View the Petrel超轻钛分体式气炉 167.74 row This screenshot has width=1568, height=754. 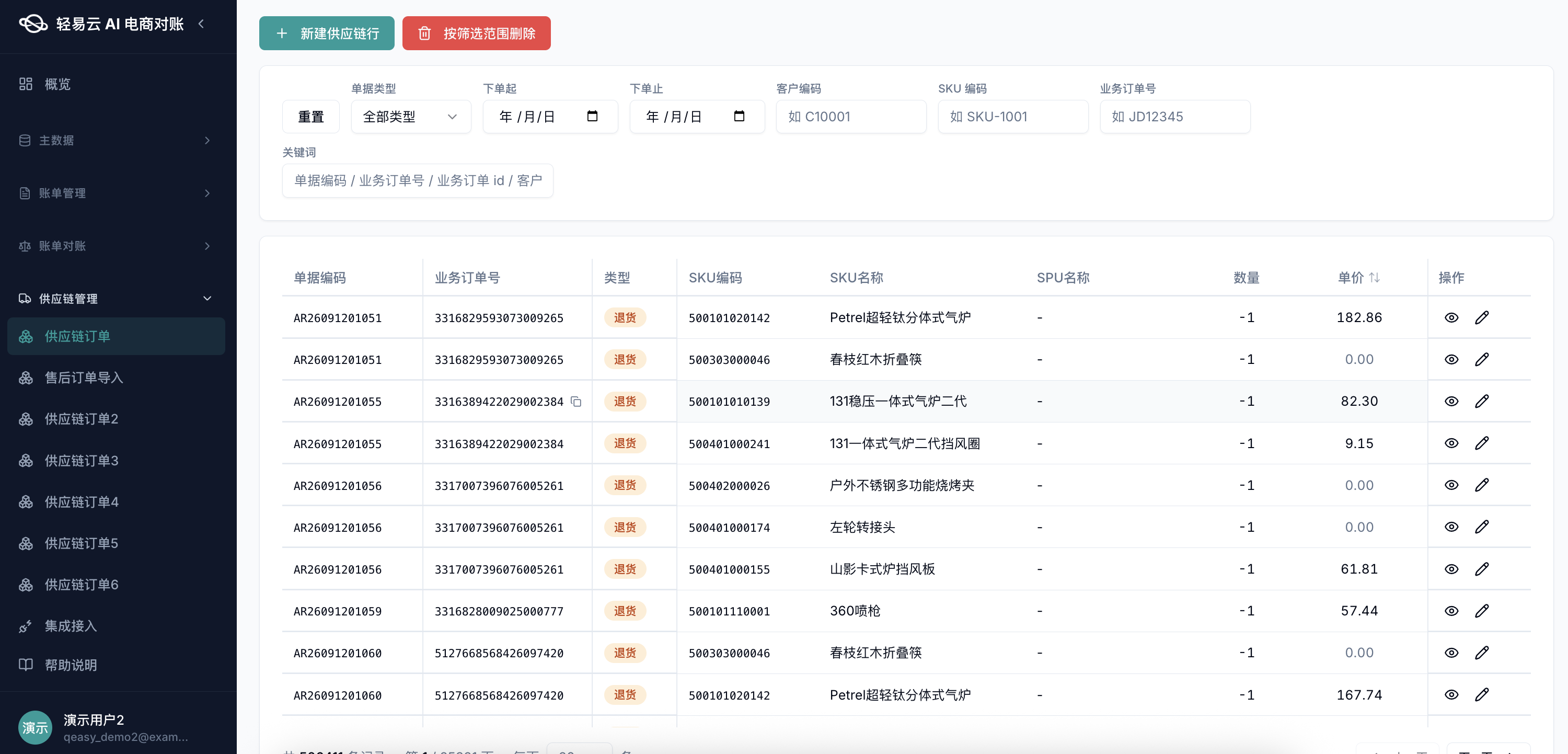pyautogui.click(x=1451, y=694)
